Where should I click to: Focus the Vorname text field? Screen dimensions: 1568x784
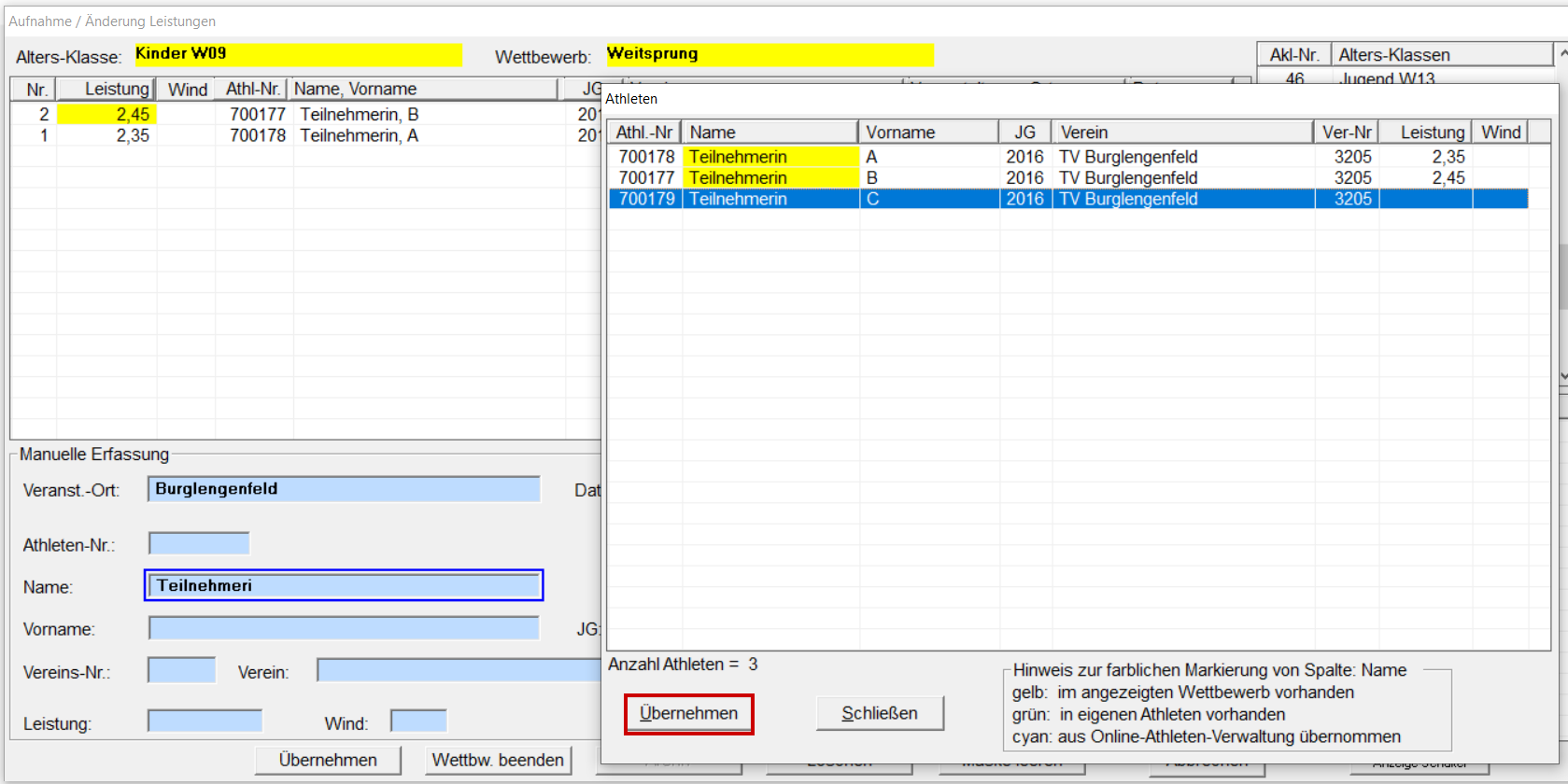pyautogui.click(x=344, y=628)
